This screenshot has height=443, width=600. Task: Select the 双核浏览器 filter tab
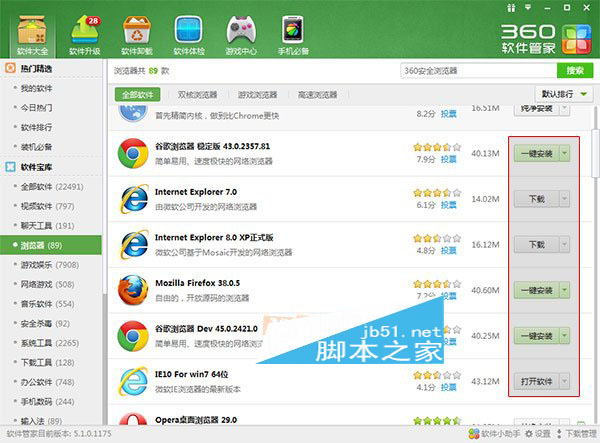click(x=197, y=94)
